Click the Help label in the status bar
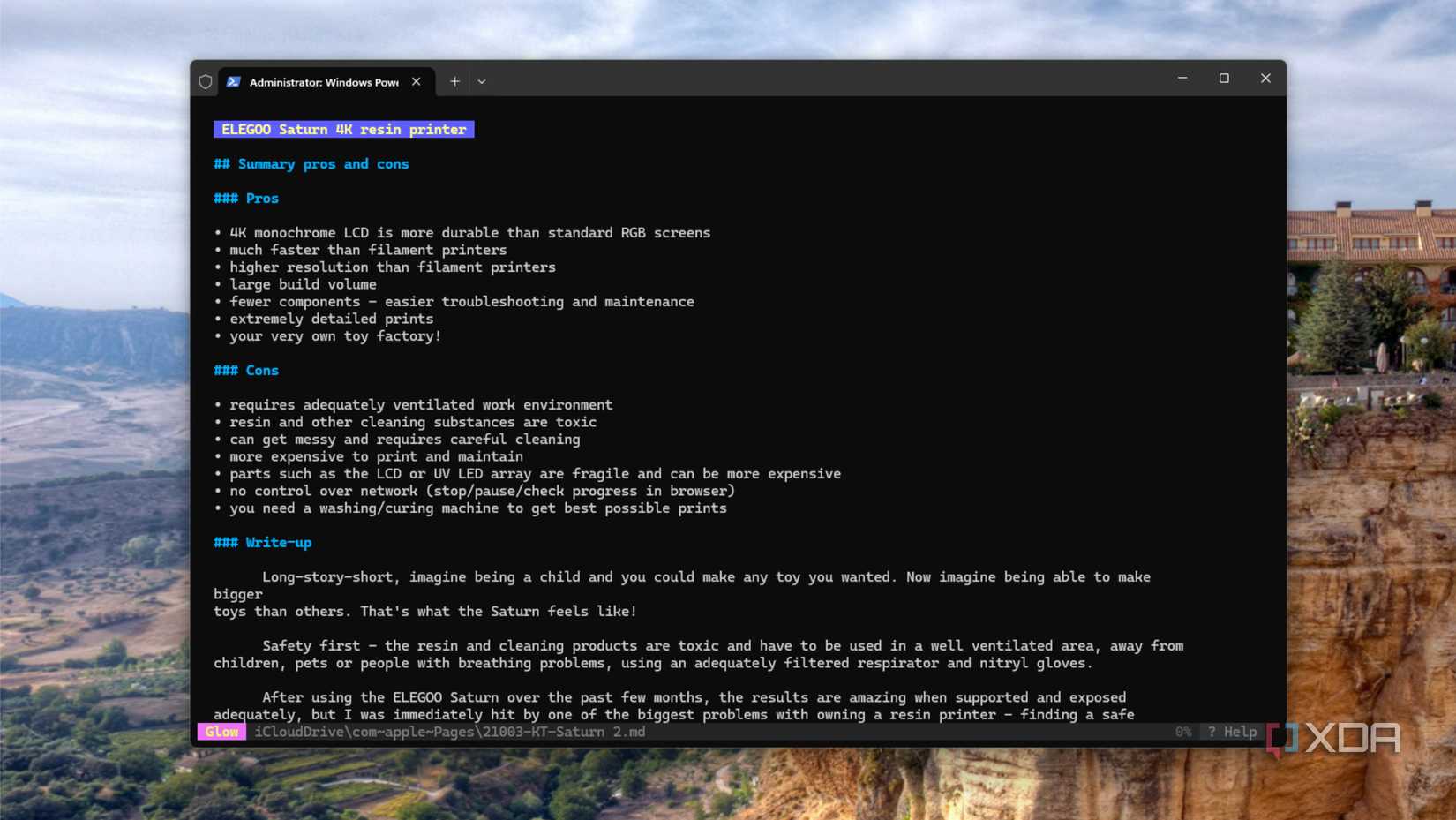Viewport: 1456px width, 820px height. click(1240, 731)
